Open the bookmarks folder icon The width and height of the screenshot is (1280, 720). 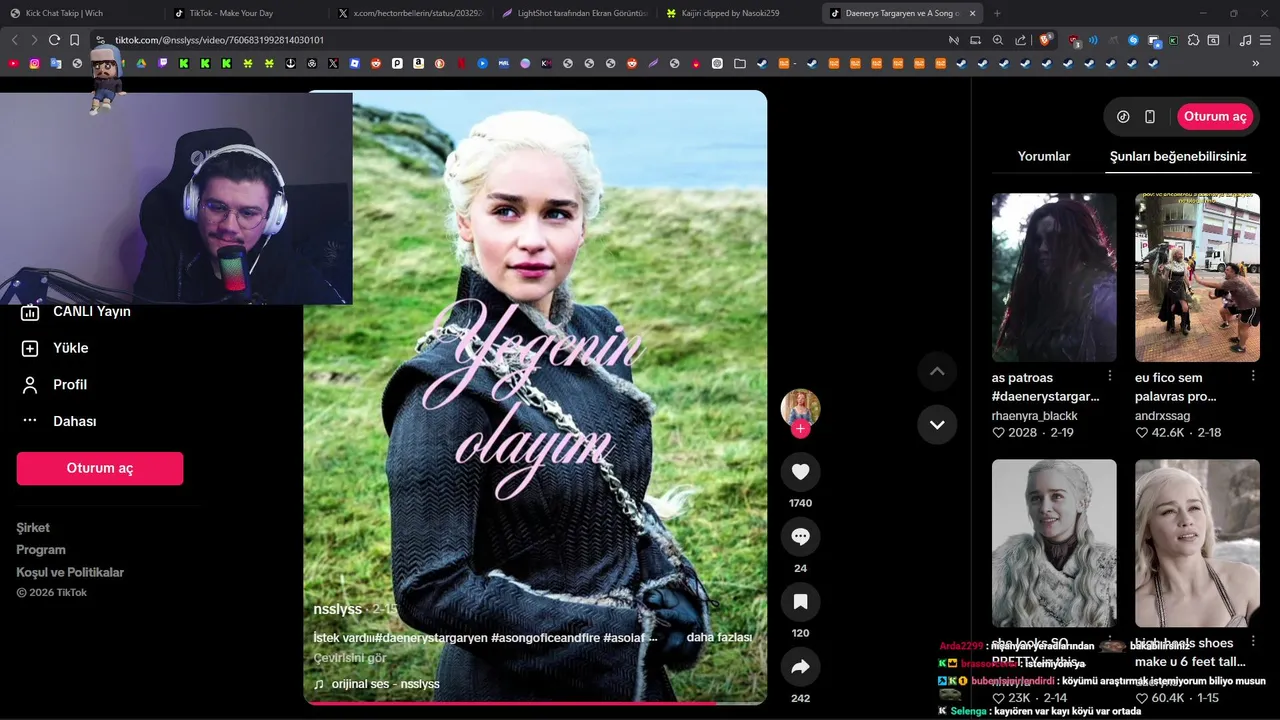739,63
